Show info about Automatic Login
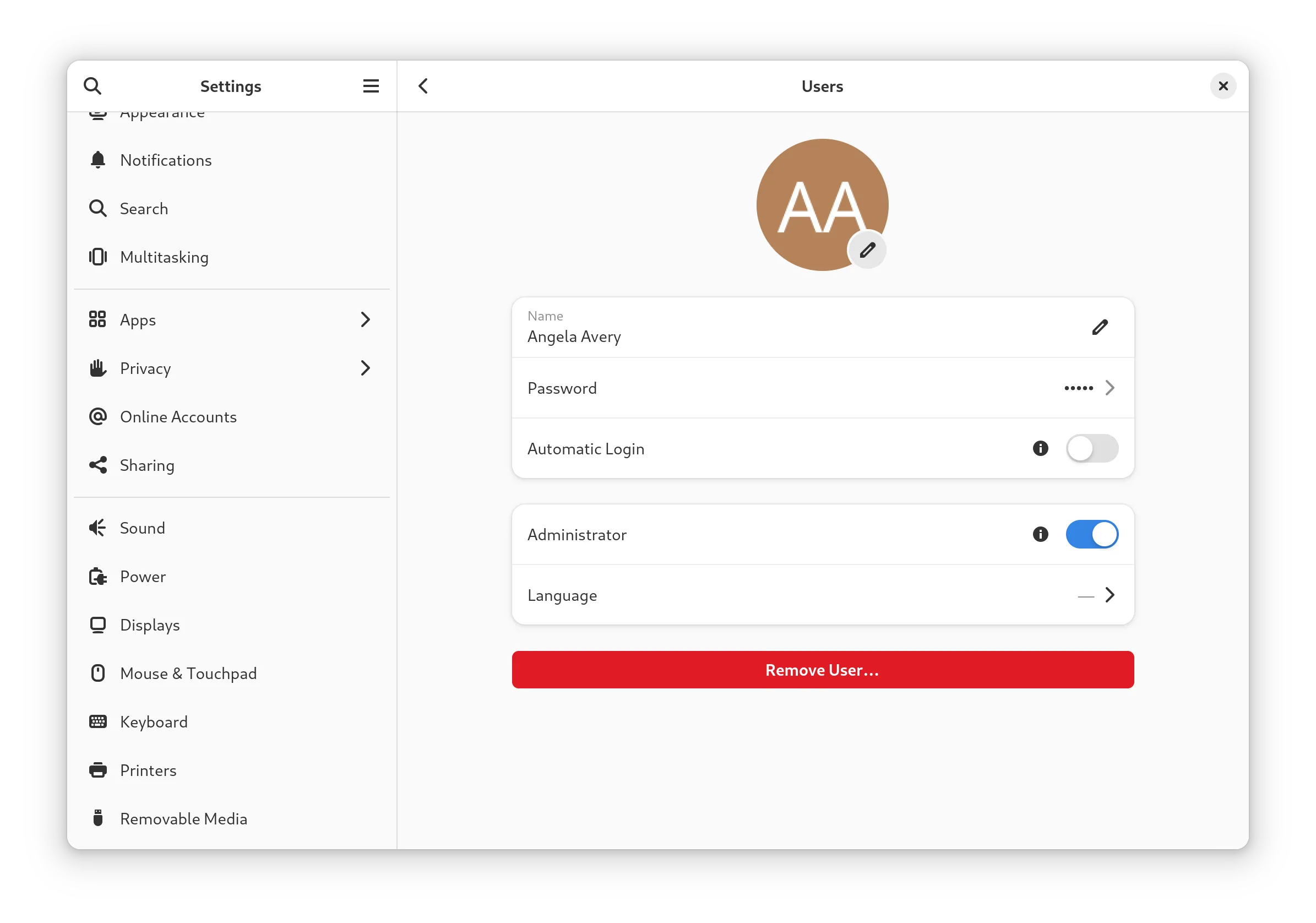Viewport: 1316px width, 923px height. coord(1040,448)
